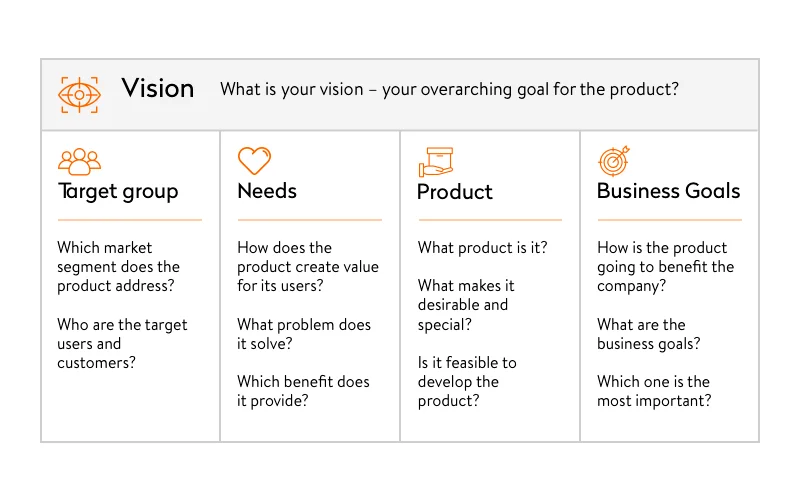Viewport: 800px width, 500px height.
Task: Click "Which one is the most important?" text
Action: (x=654, y=391)
